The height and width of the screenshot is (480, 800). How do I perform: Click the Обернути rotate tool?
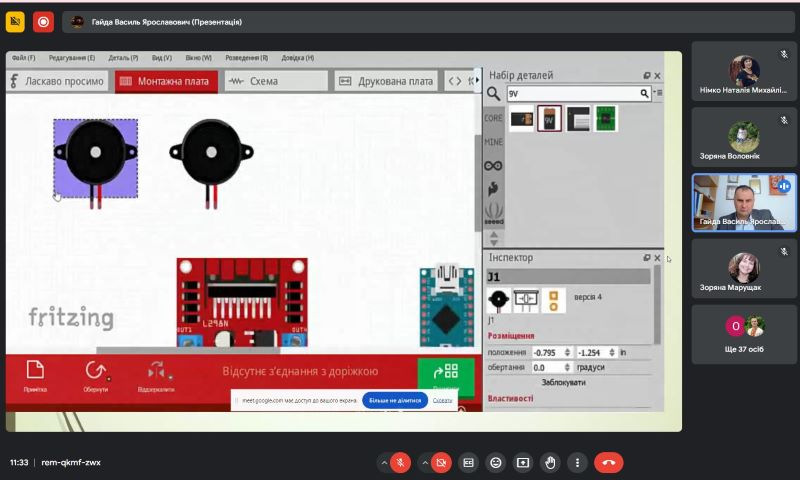pos(95,376)
